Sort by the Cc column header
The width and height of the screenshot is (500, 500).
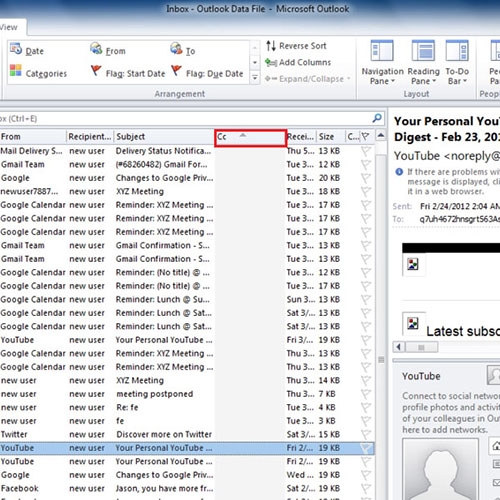coord(250,137)
